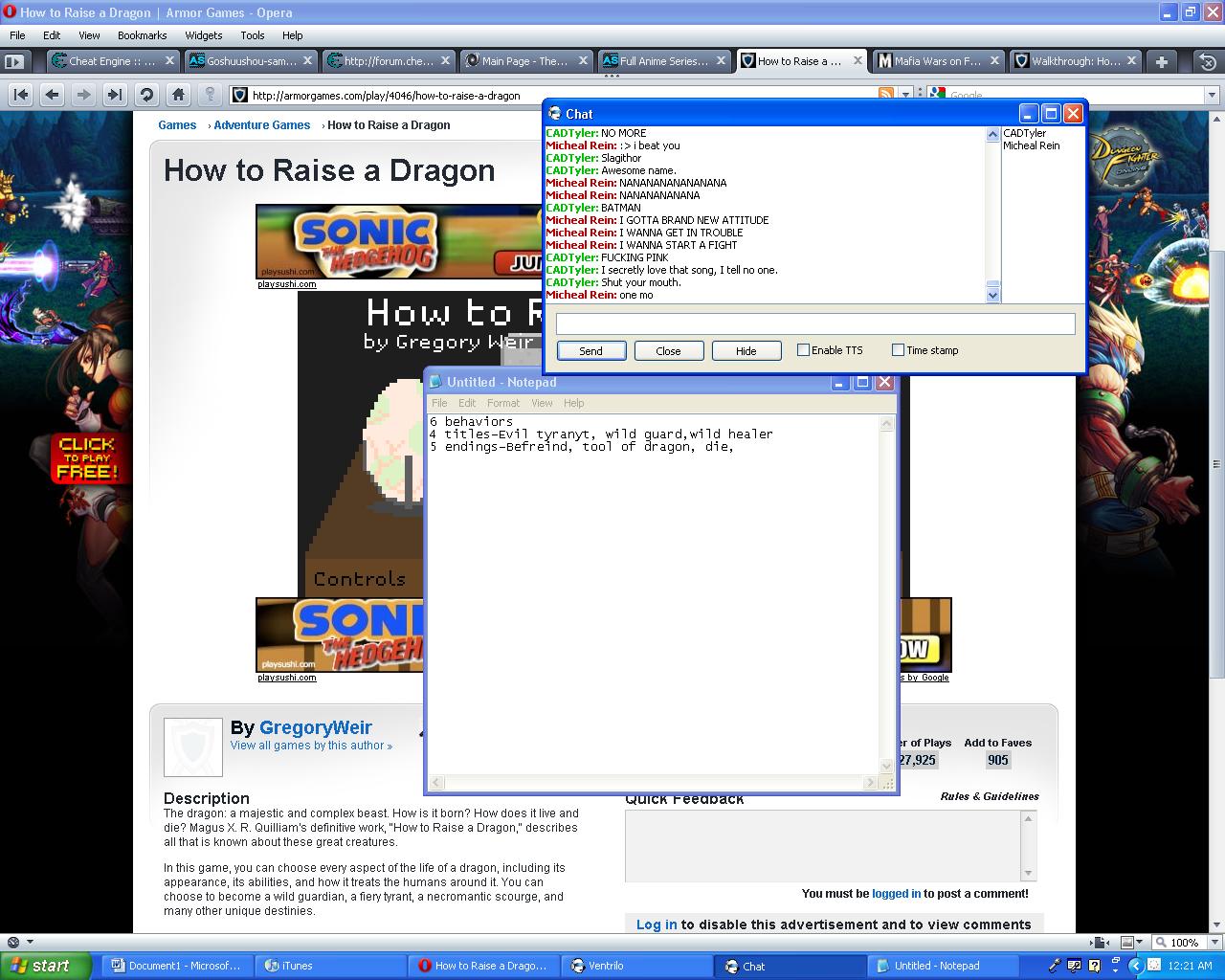The height and width of the screenshot is (980, 1225).
Task: Open a new tab with plus button
Action: 1162,61
